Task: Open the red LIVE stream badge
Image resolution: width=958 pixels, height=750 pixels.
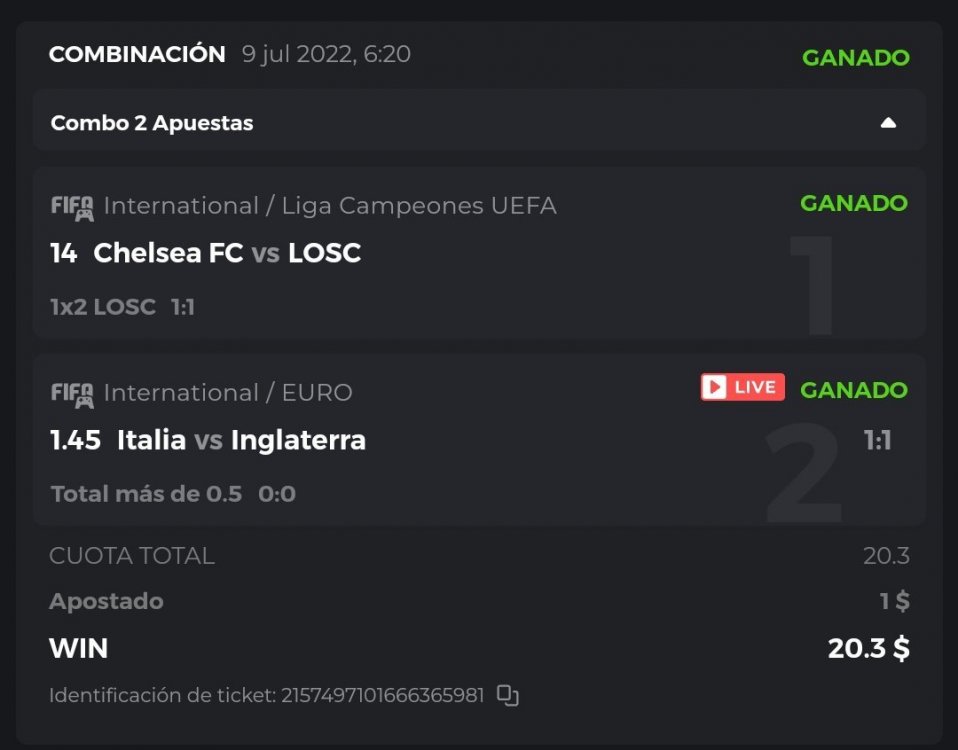Action: [742, 387]
